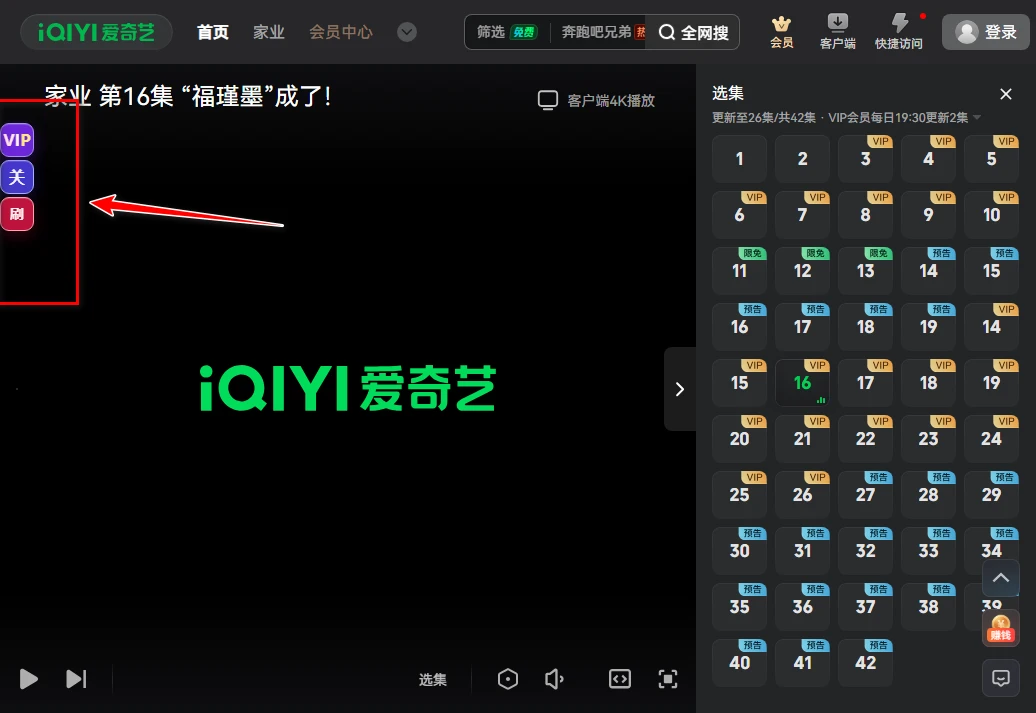This screenshot has width=1036, height=713.
Task: Click 选集 in the player control bar
Action: click(x=433, y=679)
